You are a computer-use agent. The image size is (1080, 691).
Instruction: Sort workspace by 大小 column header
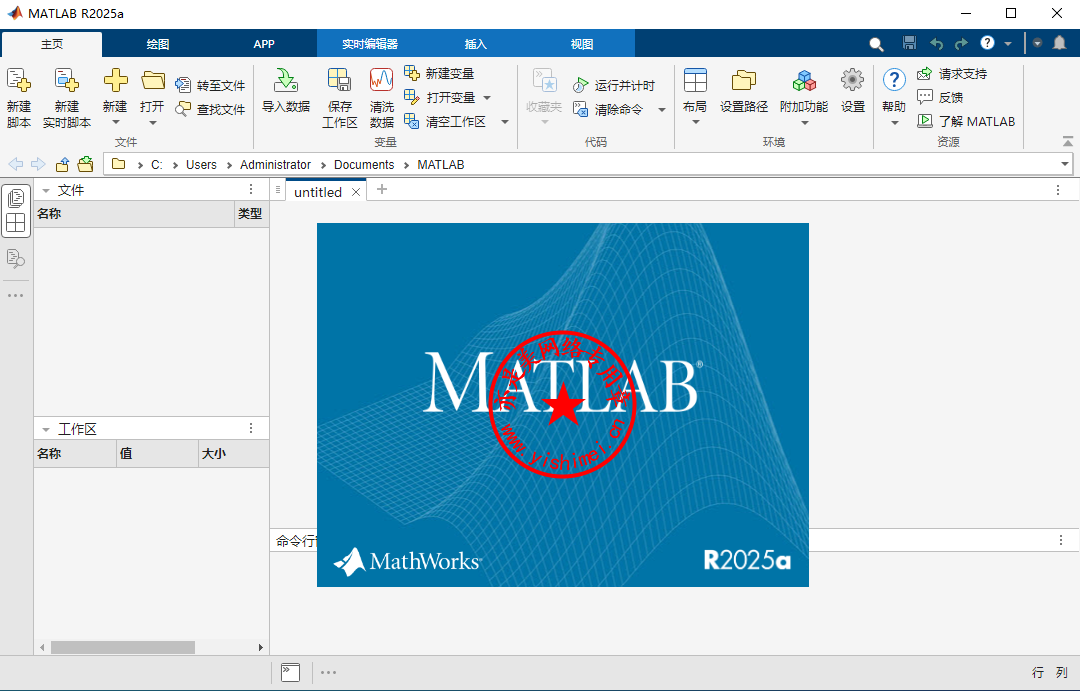coord(233,454)
